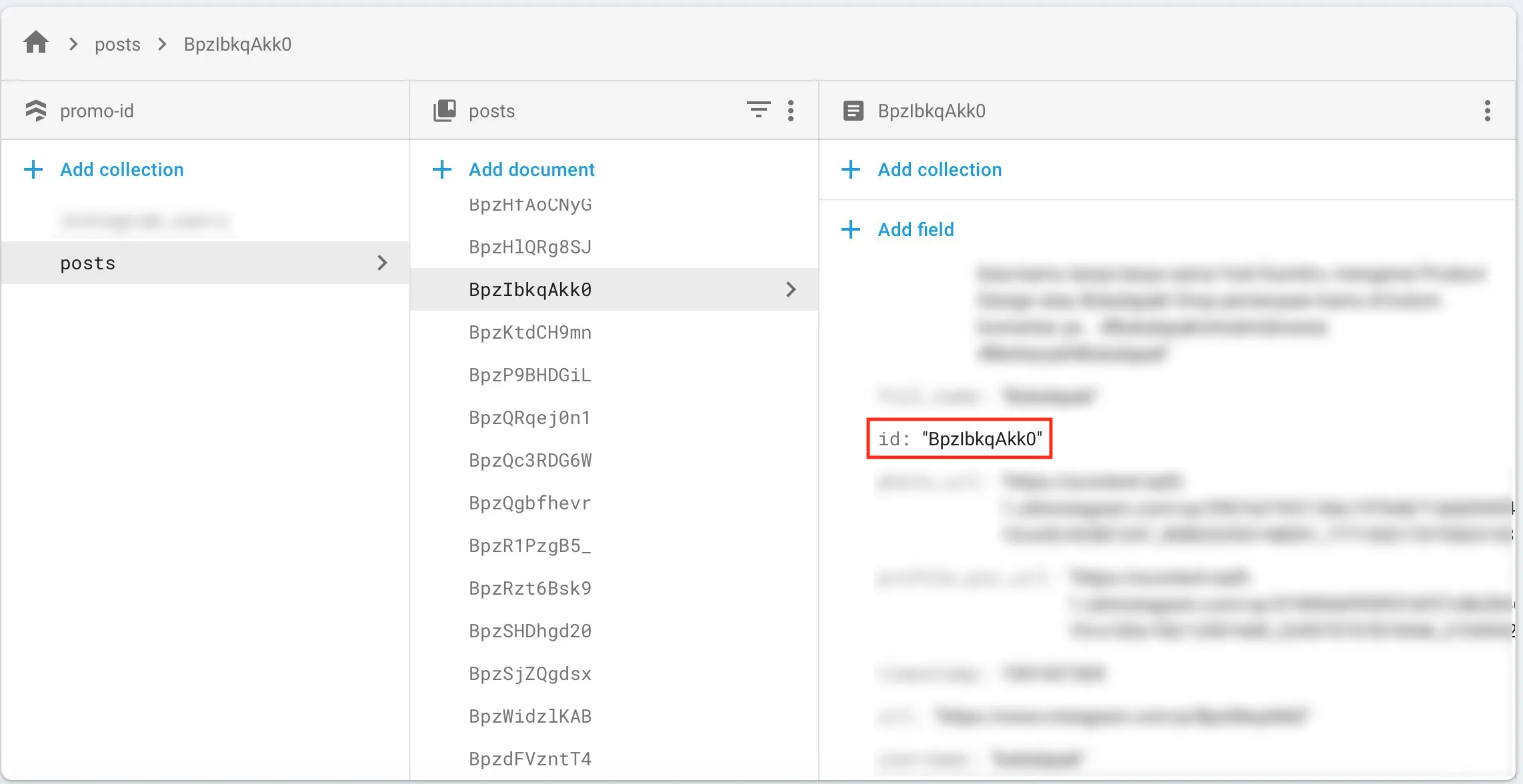Add collection under promo-id root
1523x784 pixels.
pyautogui.click(x=121, y=169)
